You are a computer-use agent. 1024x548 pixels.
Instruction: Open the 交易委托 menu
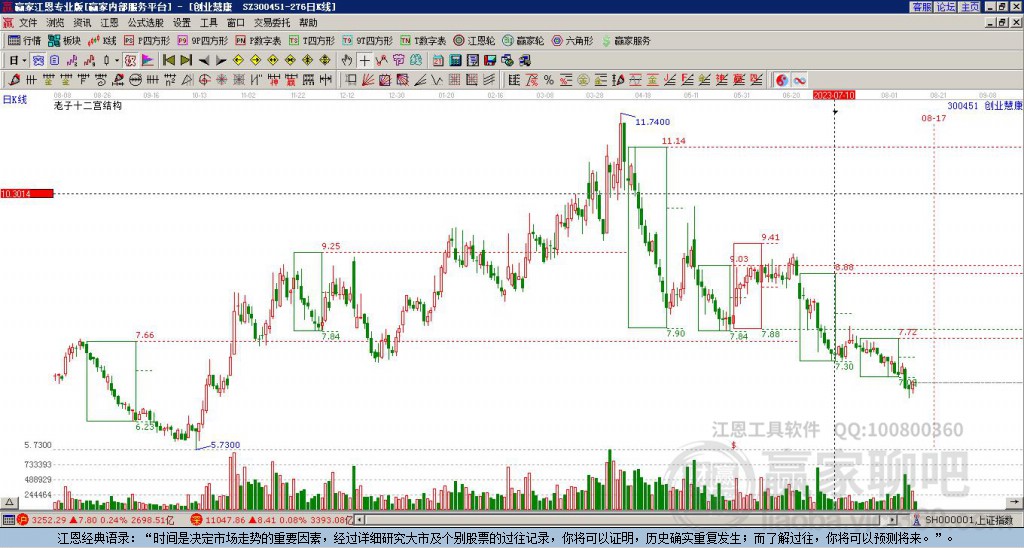click(x=272, y=23)
